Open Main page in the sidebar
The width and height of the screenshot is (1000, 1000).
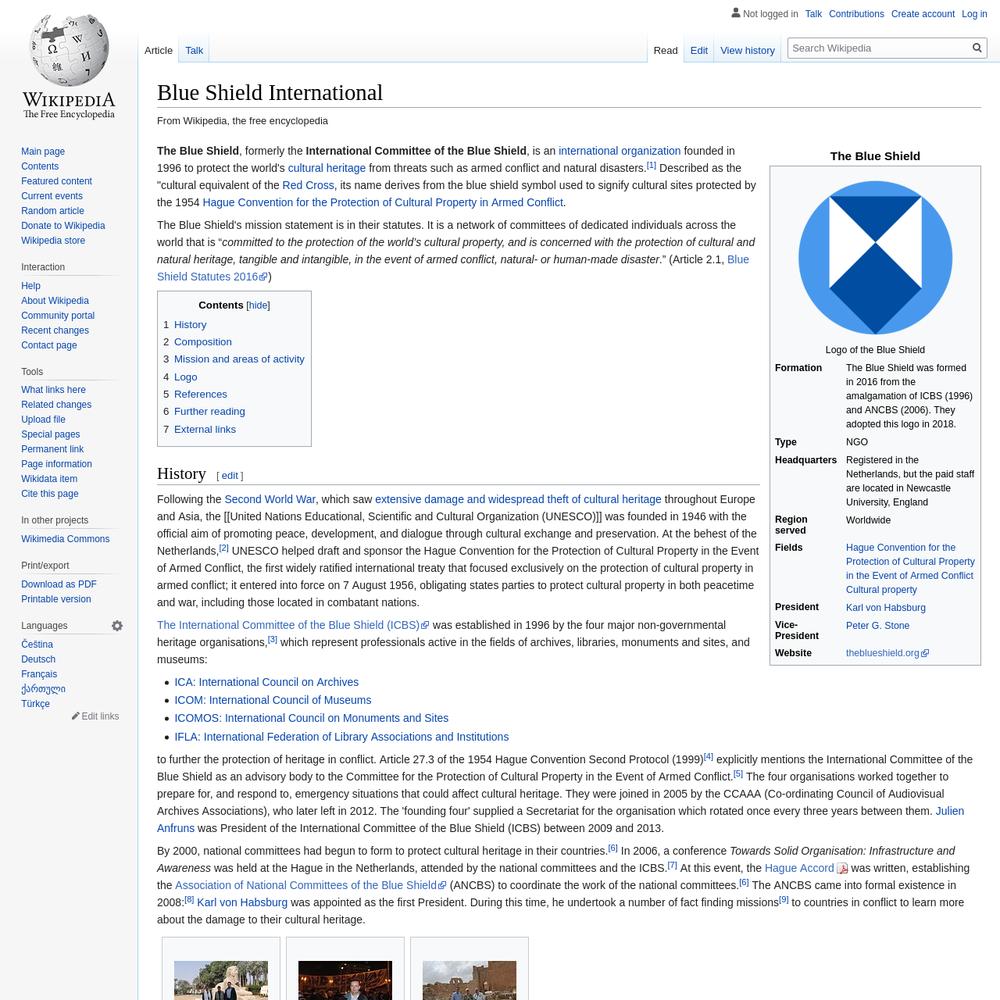tap(43, 151)
